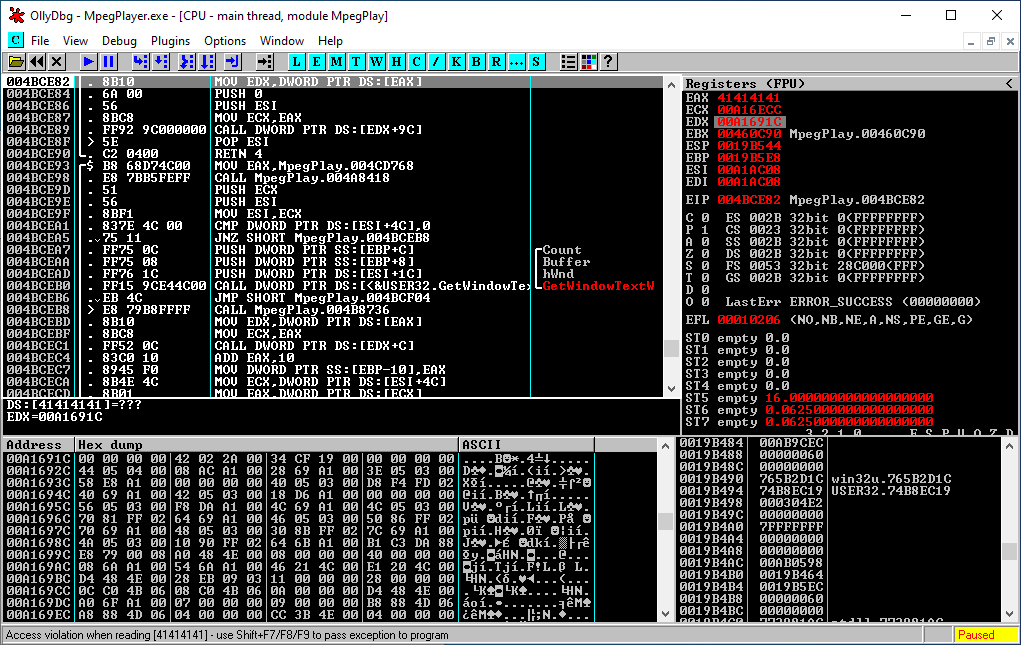Show CPU window via C button
Viewport: 1021px width, 645px height.
click(x=416, y=62)
